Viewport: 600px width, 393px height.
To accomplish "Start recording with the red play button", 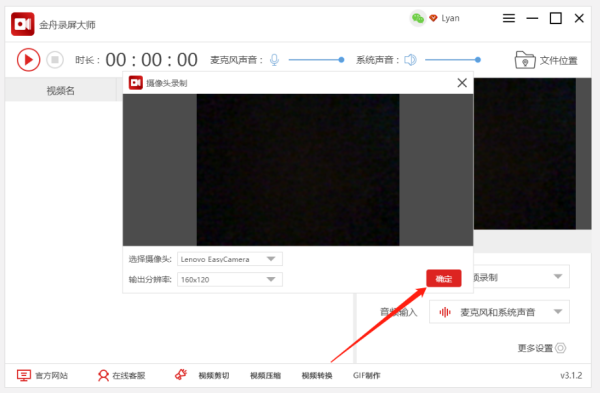I will point(28,60).
